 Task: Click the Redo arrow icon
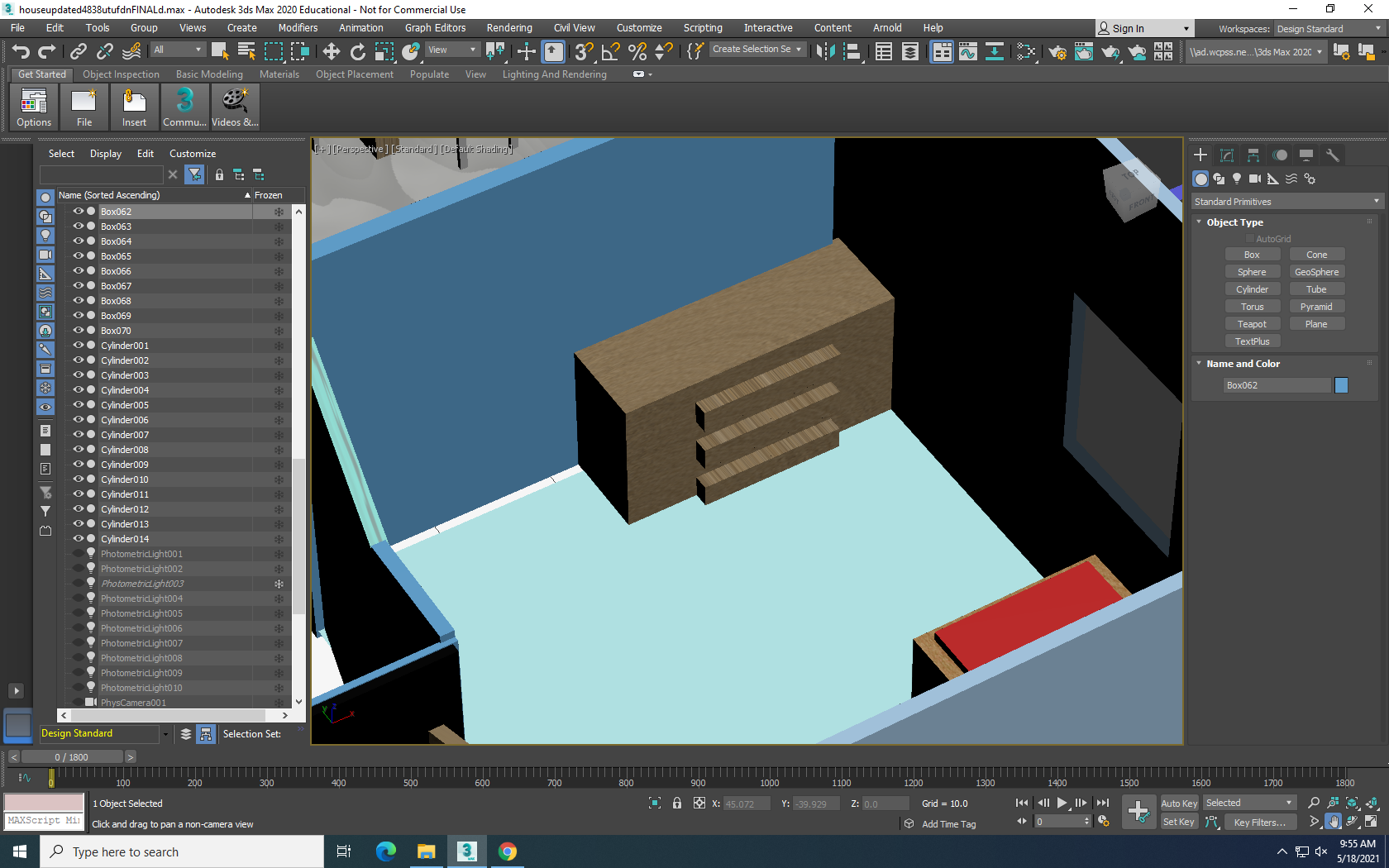coord(47,51)
